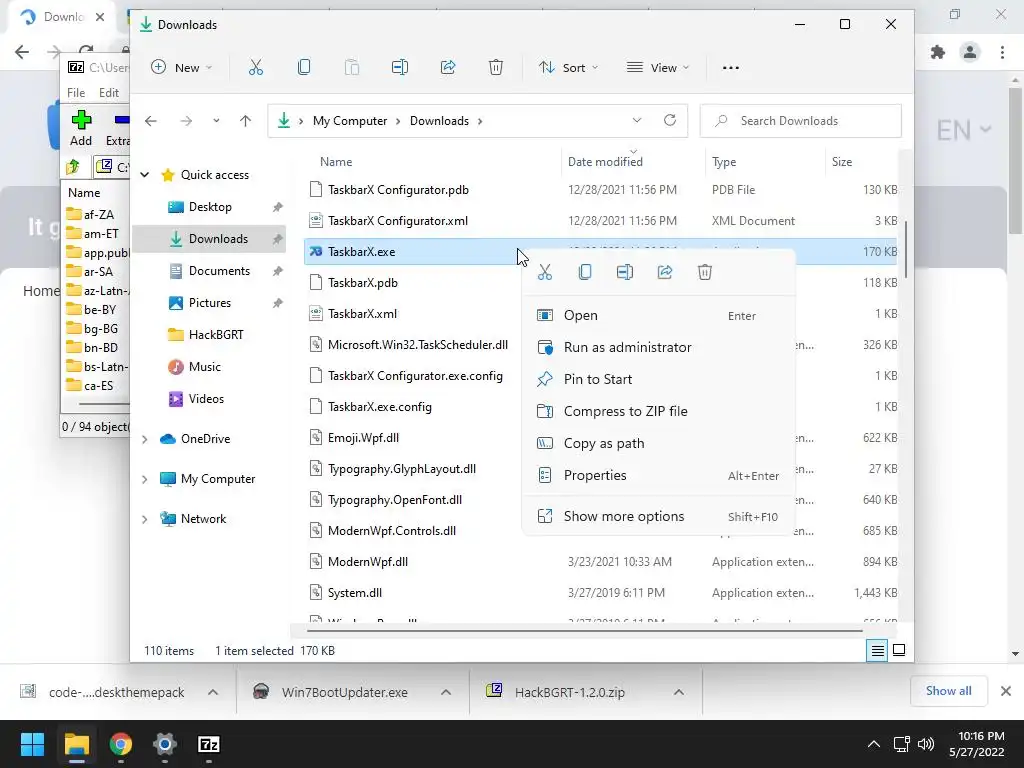Collapse Quick access tree node
The width and height of the screenshot is (1024, 768).
tap(145, 174)
